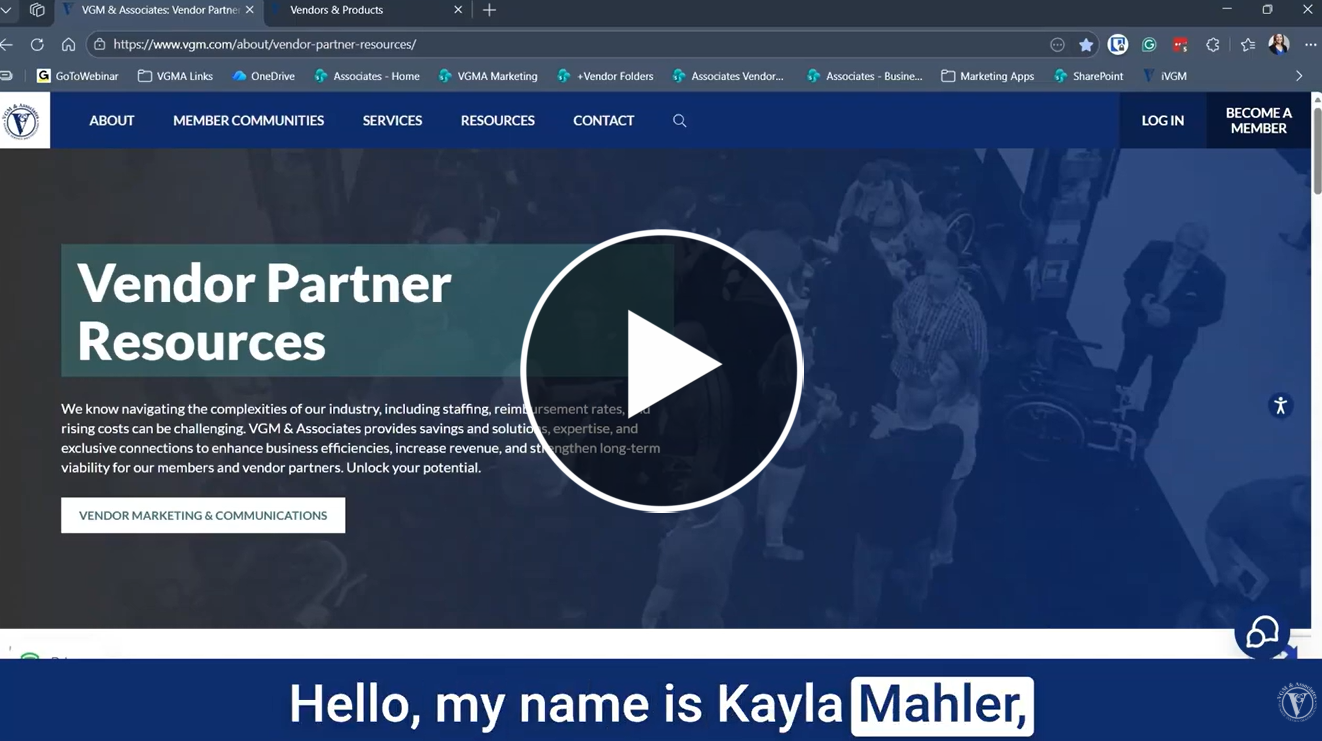Image resolution: width=1322 pixels, height=741 pixels.
Task: Open the live chat bubble icon
Action: click(1262, 632)
